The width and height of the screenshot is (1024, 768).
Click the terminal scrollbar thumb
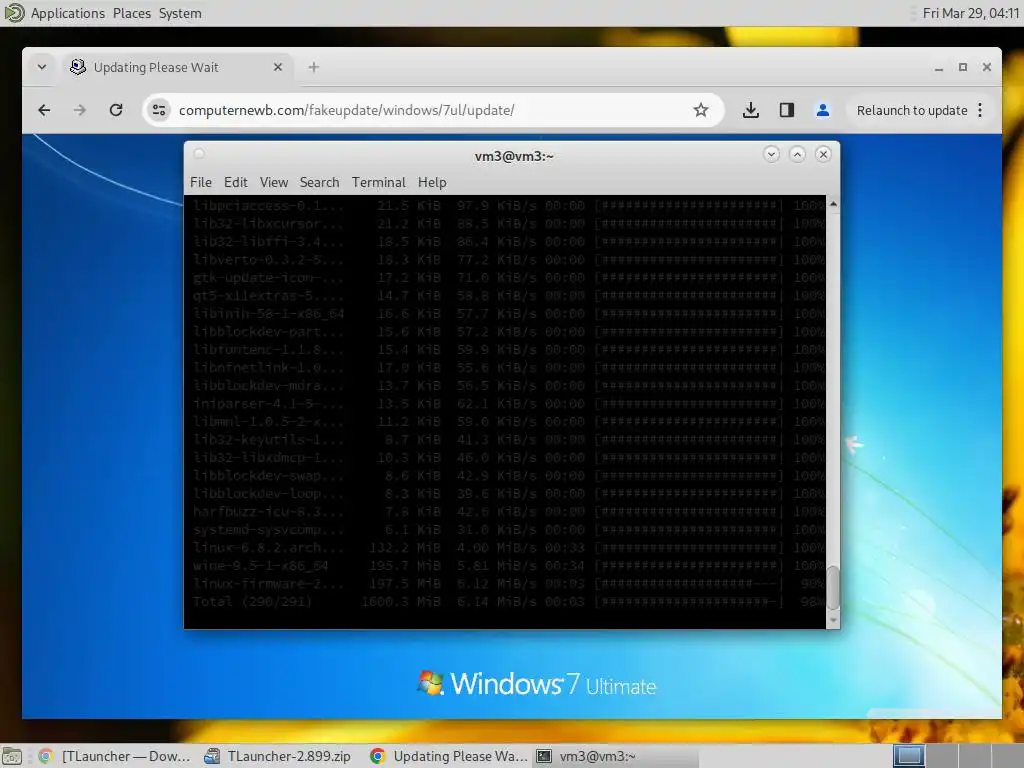(x=833, y=588)
